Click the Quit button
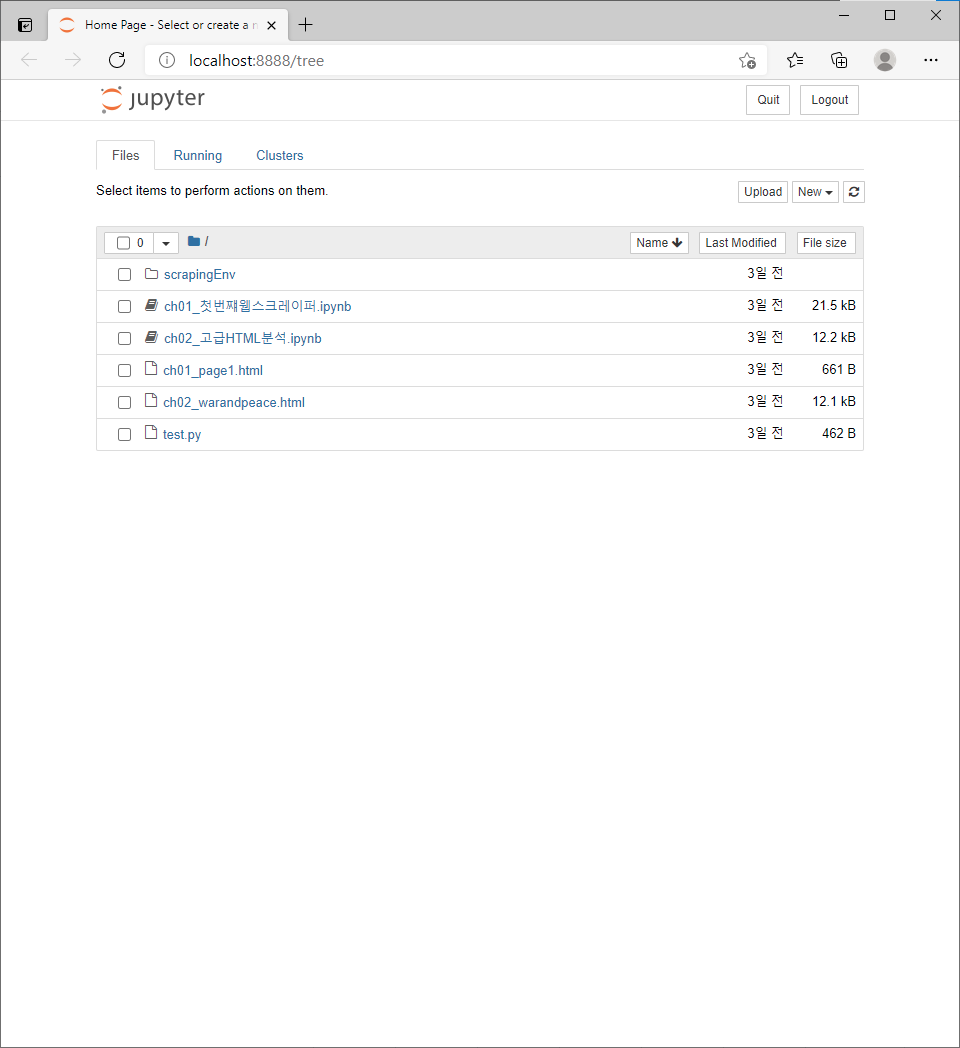 click(768, 100)
